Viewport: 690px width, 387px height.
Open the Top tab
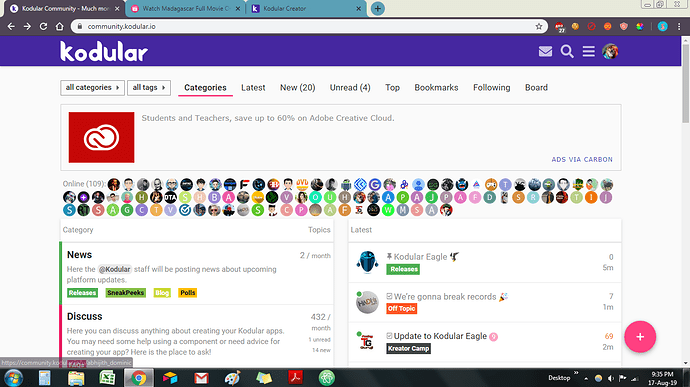(x=392, y=88)
